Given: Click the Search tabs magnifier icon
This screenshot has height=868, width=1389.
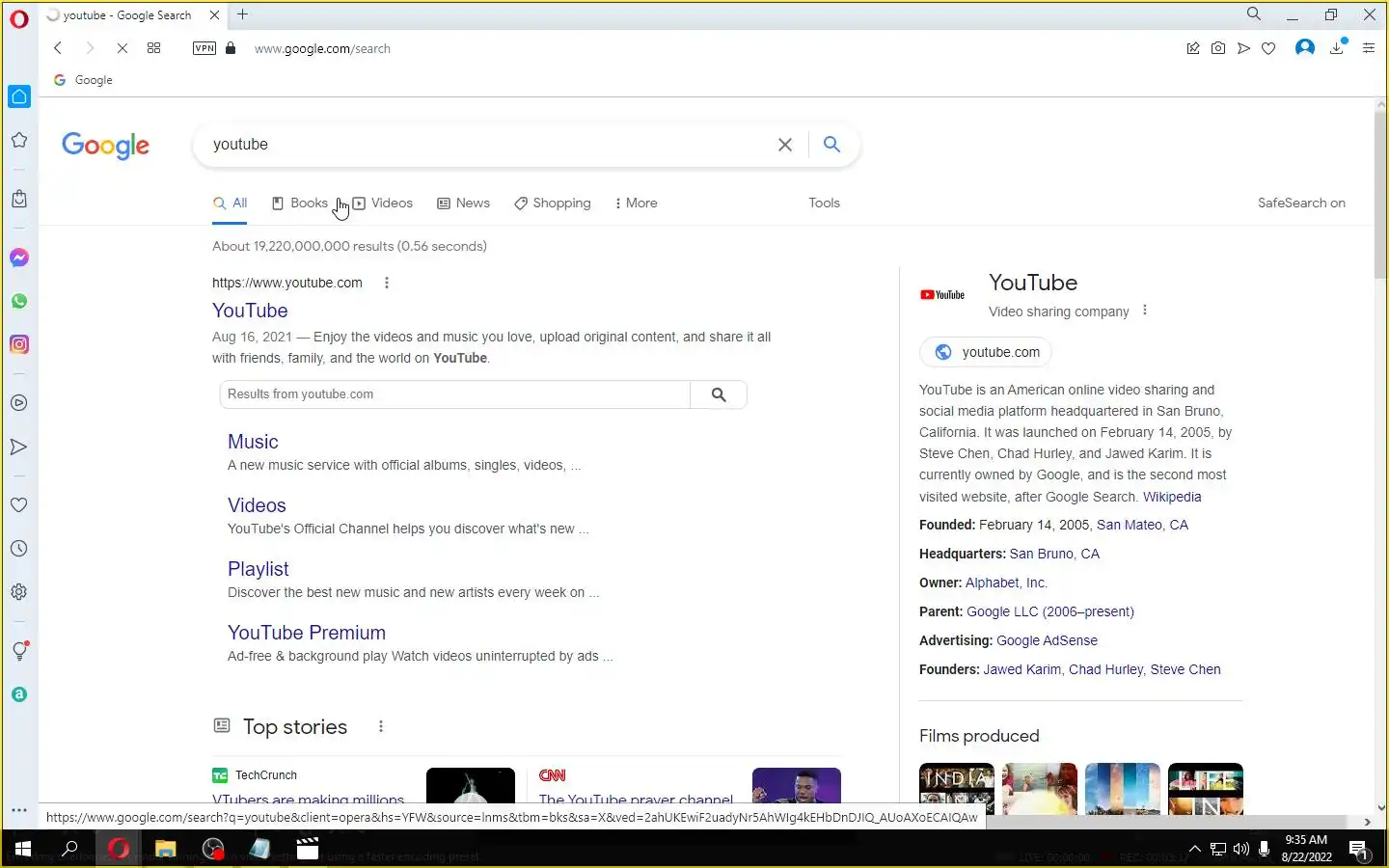Looking at the screenshot, I should [1254, 14].
